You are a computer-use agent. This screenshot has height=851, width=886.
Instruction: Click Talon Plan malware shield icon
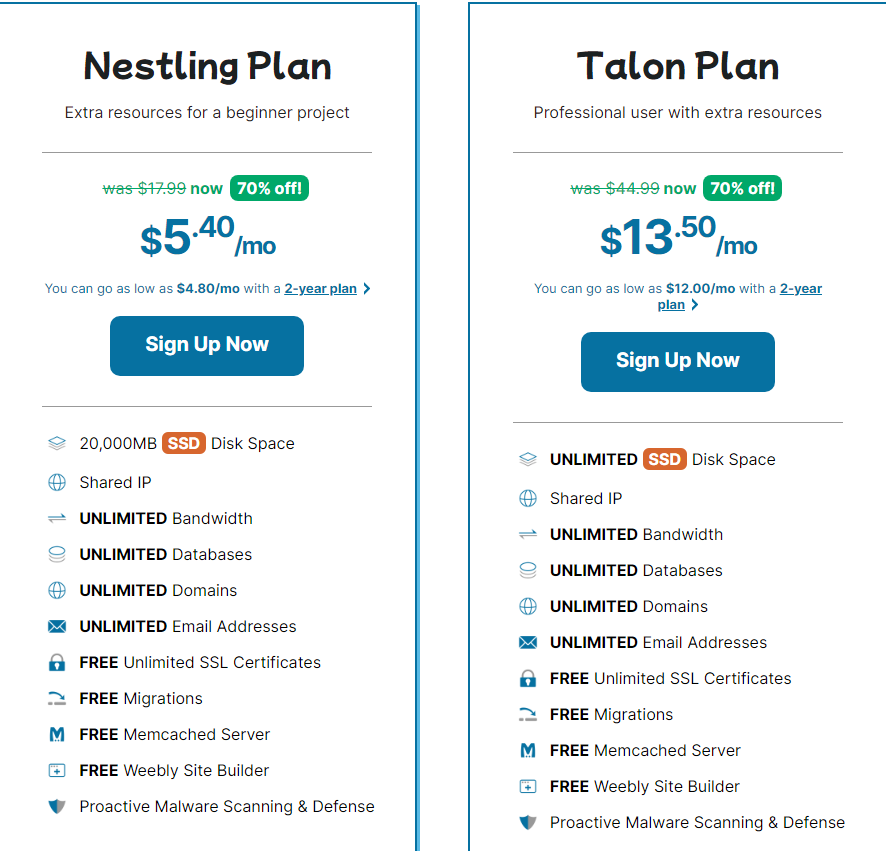click(528, 822)
